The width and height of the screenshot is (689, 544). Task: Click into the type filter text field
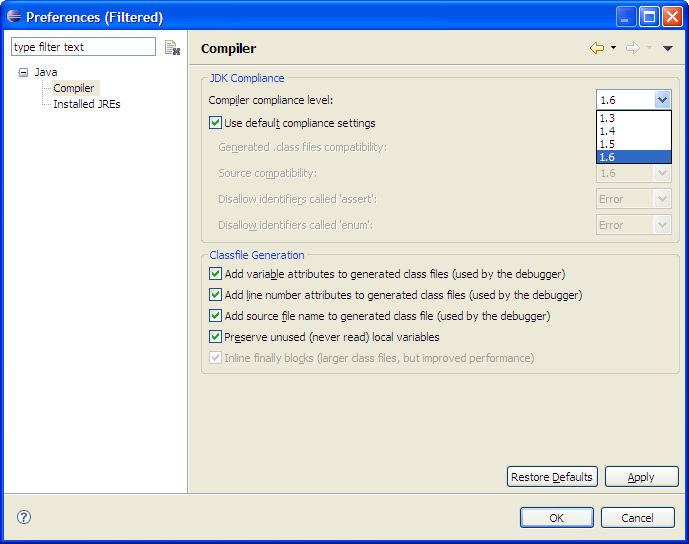click(83, 47)
